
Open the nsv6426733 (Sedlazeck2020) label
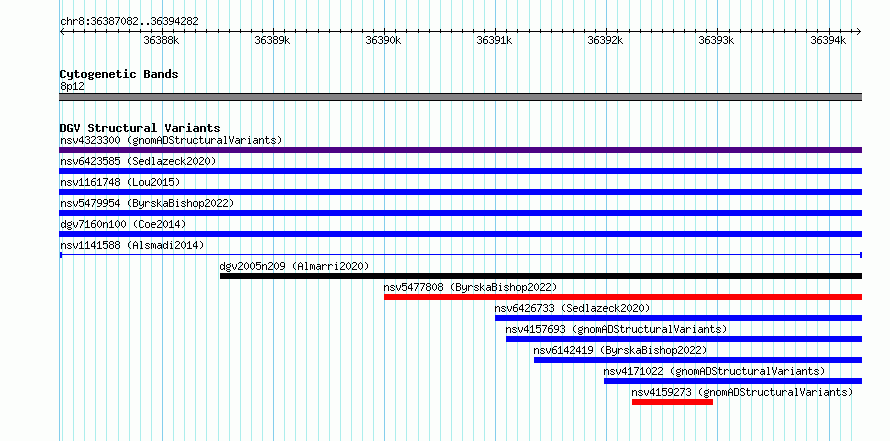(x=572, y=308)
